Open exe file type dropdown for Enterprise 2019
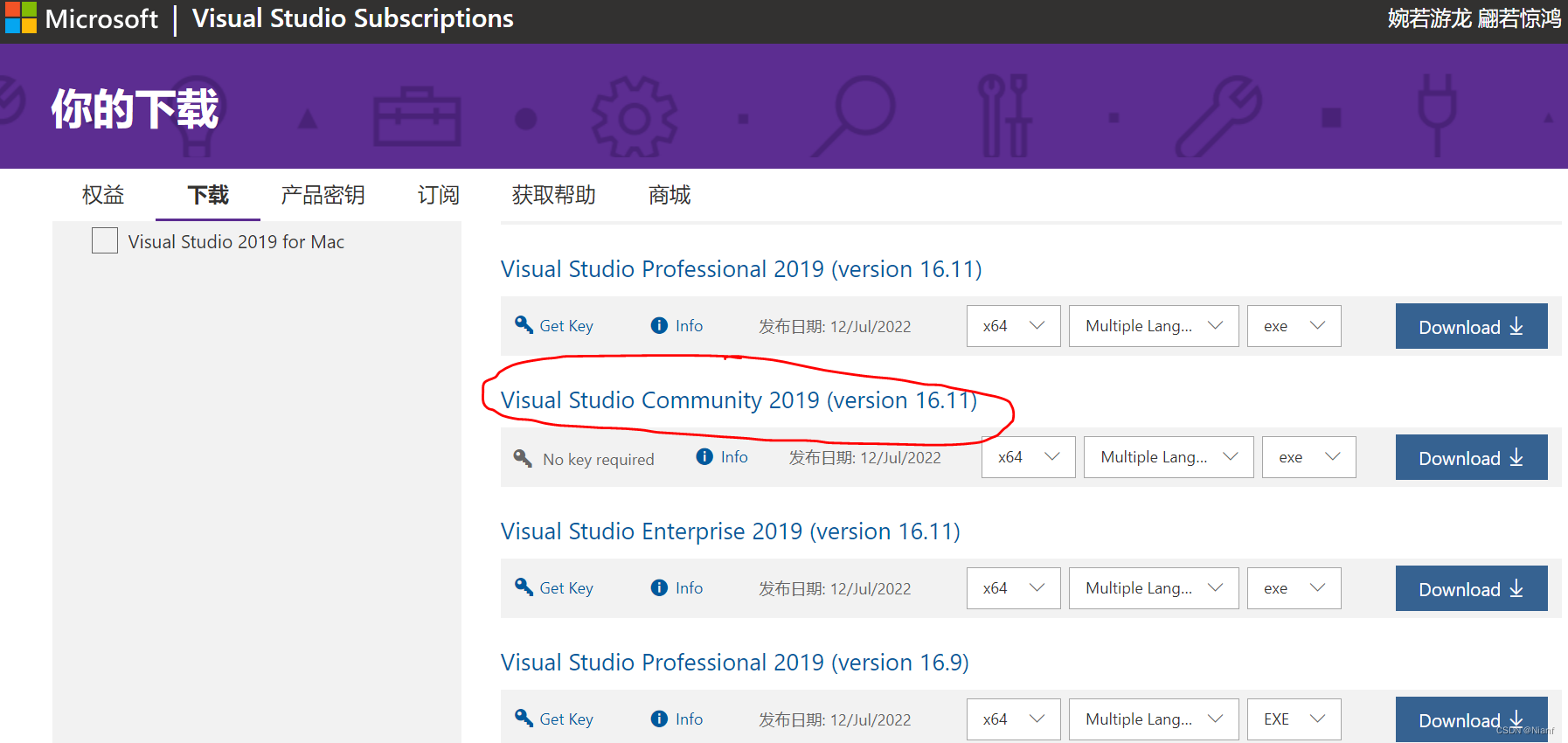The width and height of the screenshot is (1568, 743). pos(1294,588)
